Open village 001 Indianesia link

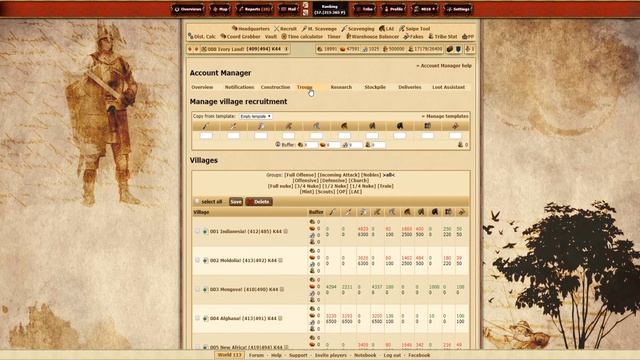coord(246,231)
